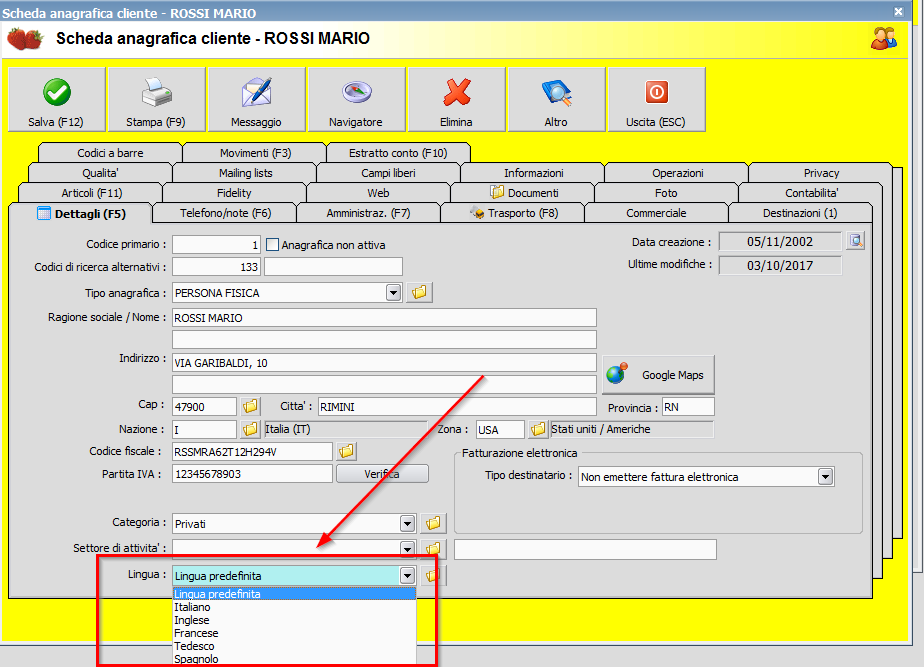
Task: Click into the Ragione sociale / Nome field
Action: (x=384, y=318)
